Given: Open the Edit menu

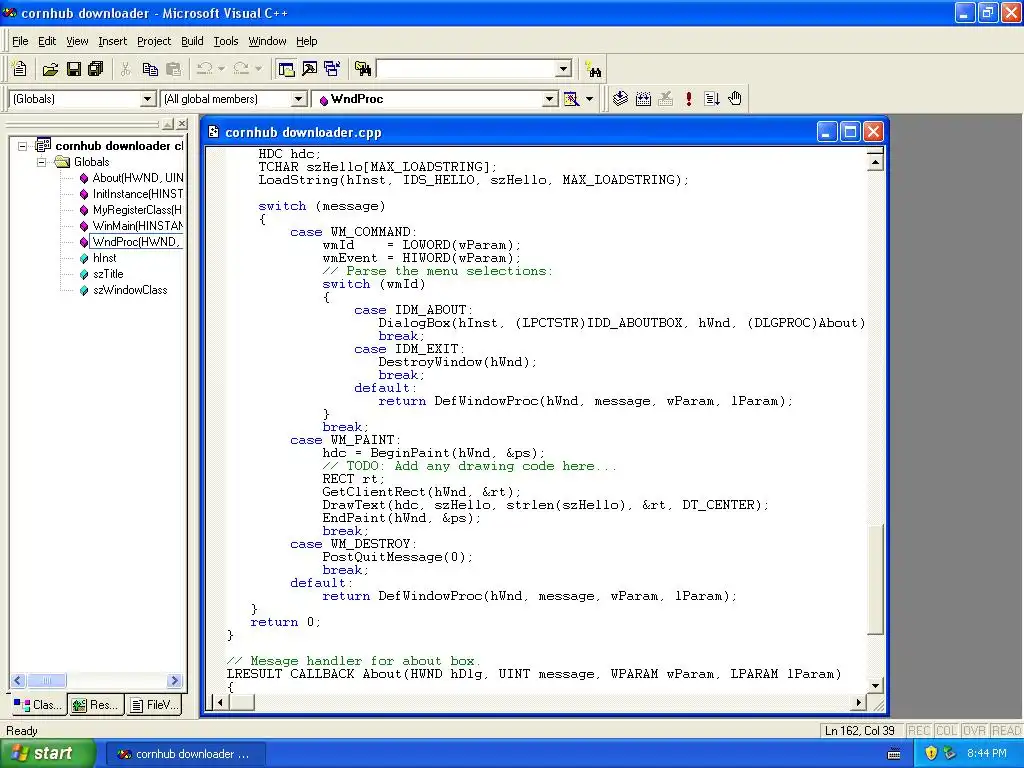Looking at the screenshot, I should tap(47, 41).
